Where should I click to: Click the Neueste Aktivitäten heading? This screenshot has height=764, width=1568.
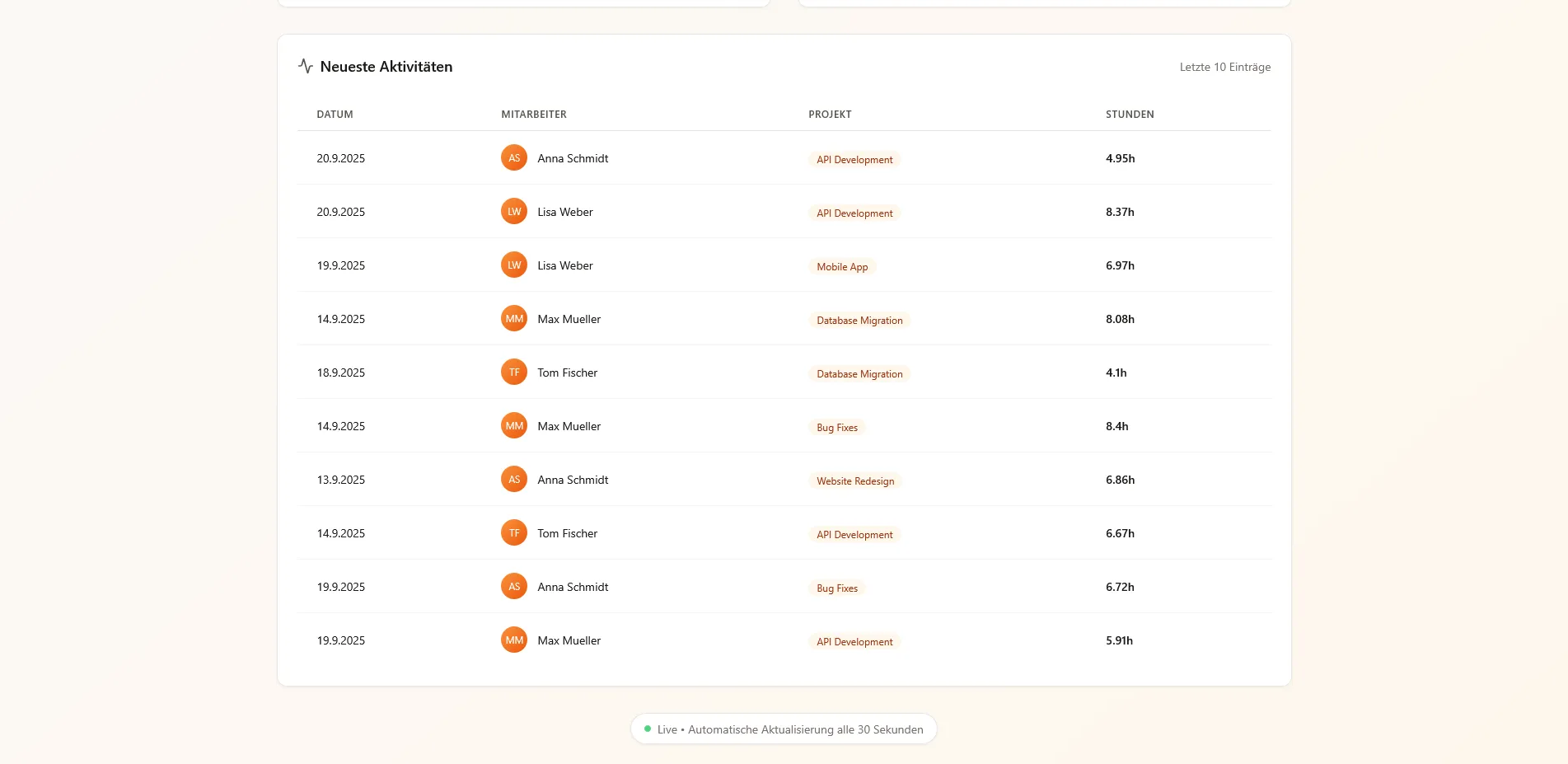pos(386,67)
